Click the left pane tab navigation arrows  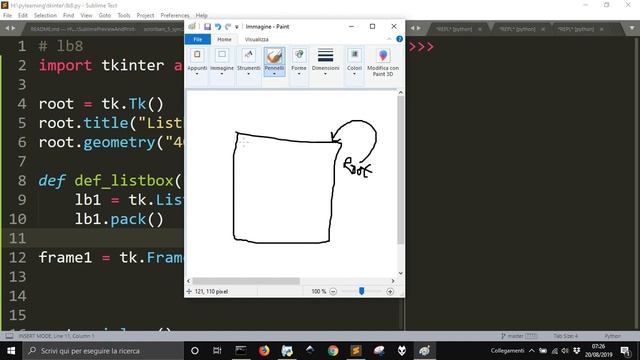coord(10,28)
